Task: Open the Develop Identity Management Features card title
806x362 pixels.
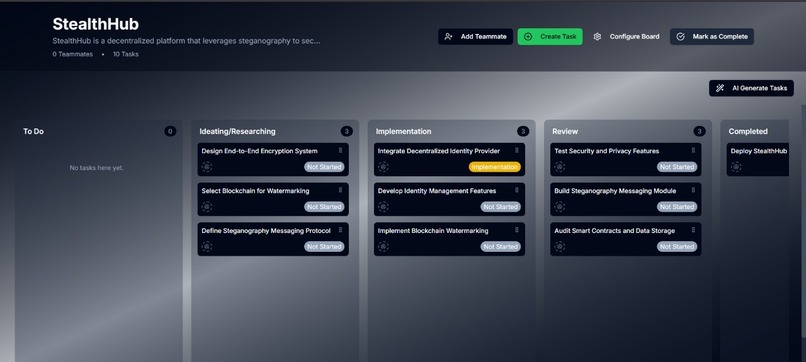Action: pyautogui.click(x=437, y=191)
